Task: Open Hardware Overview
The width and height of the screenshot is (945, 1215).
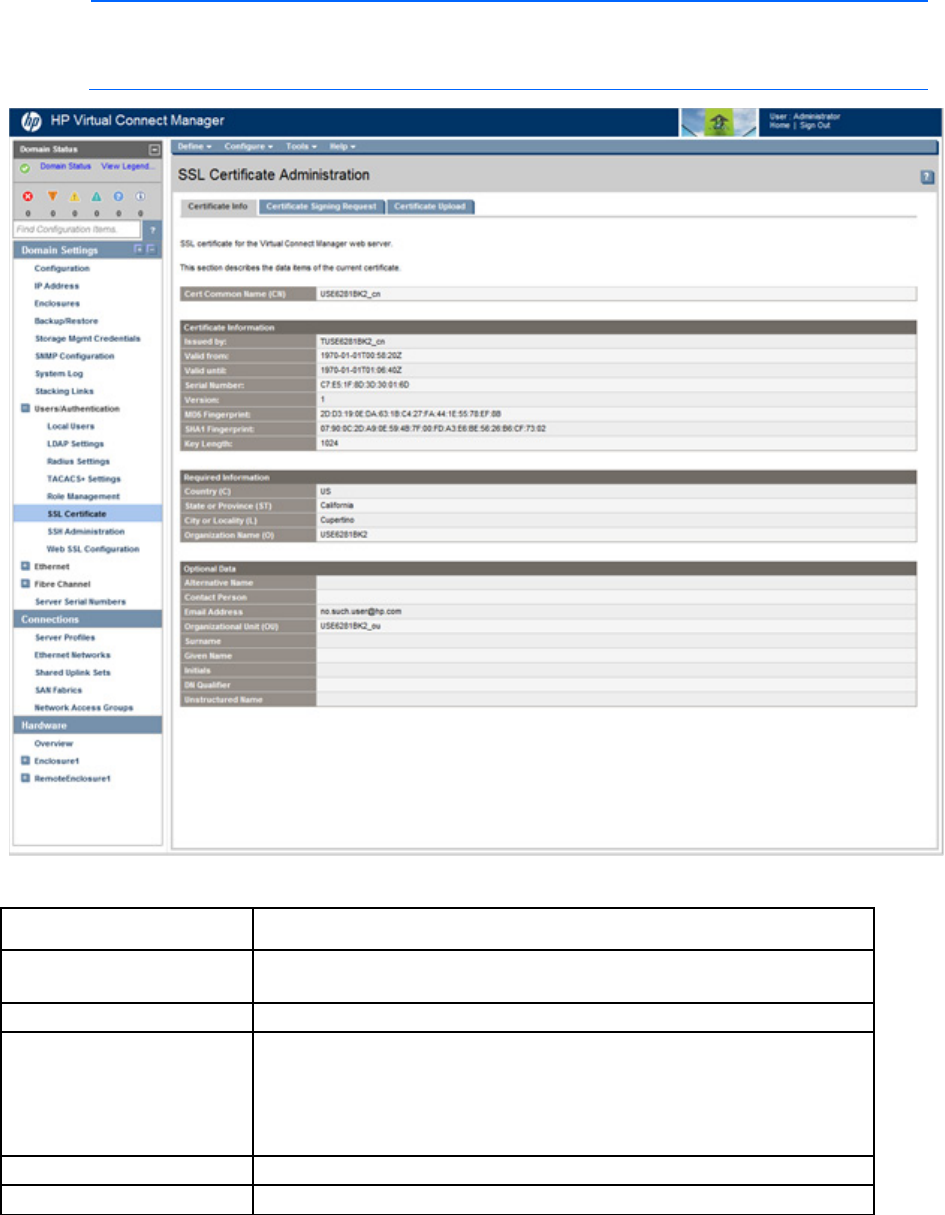Action: pyautogui.click(x=54, y=744)
